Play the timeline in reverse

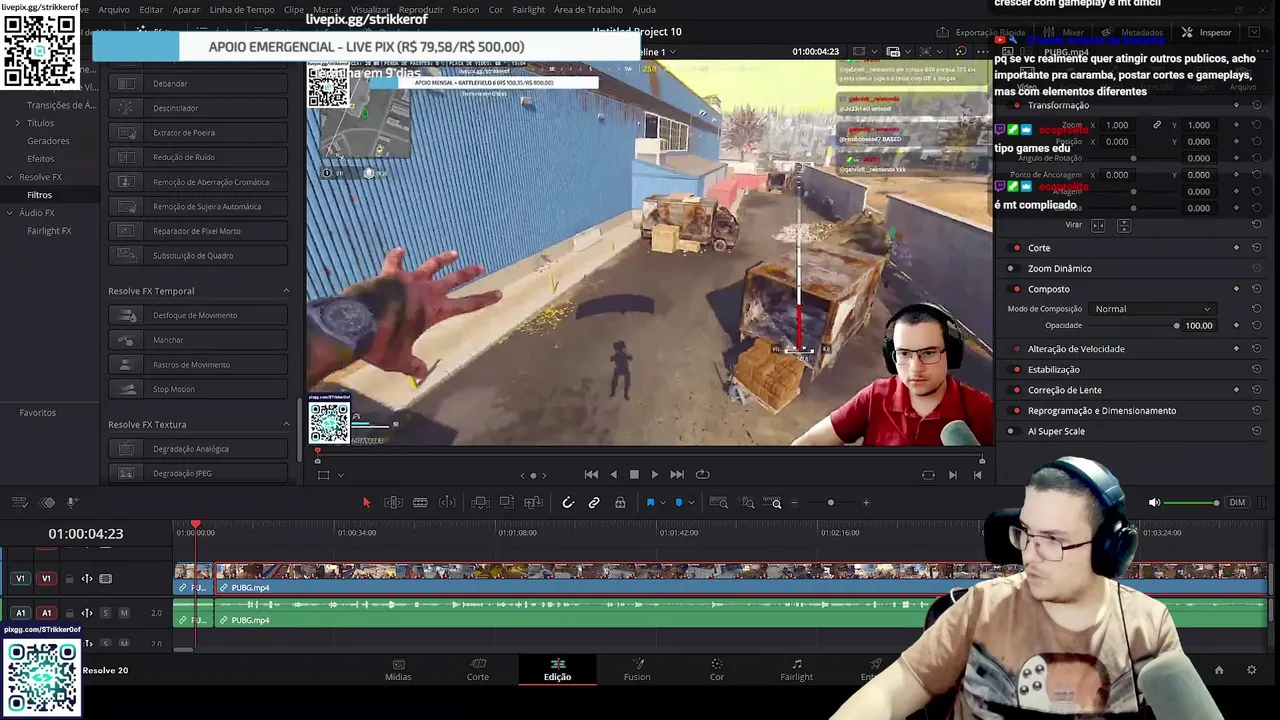[613, 475]
